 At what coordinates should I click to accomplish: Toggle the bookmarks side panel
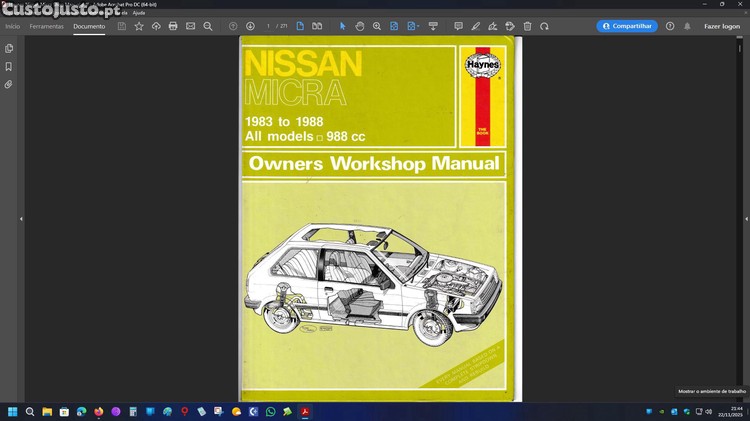pyautogui.click(x=9, y=66)
